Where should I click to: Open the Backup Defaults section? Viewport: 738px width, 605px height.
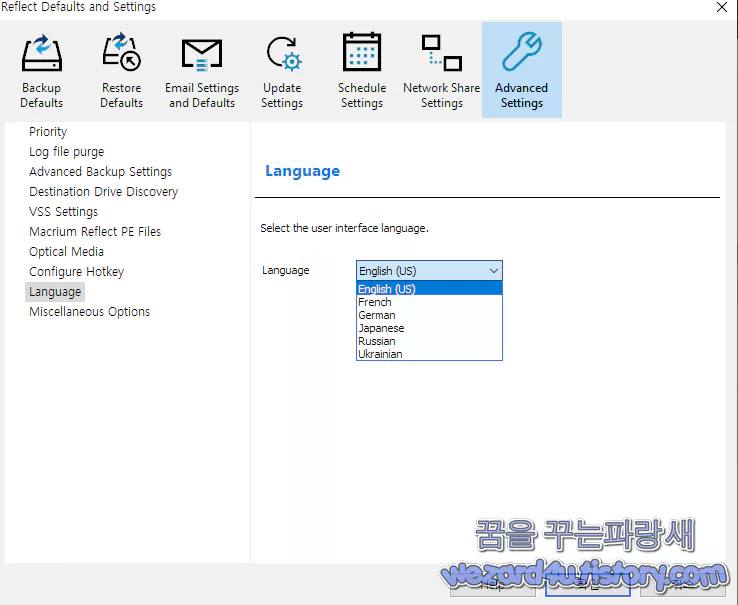pyautogui.click(x=41, y=71)
